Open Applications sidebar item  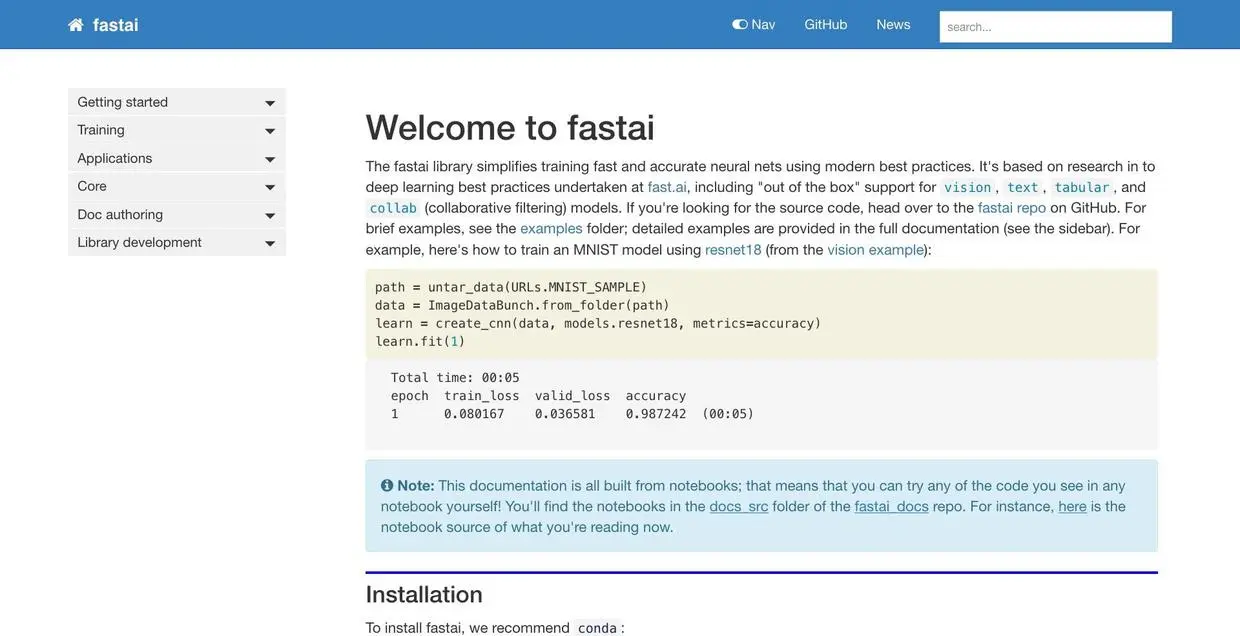tap(177, 158)
